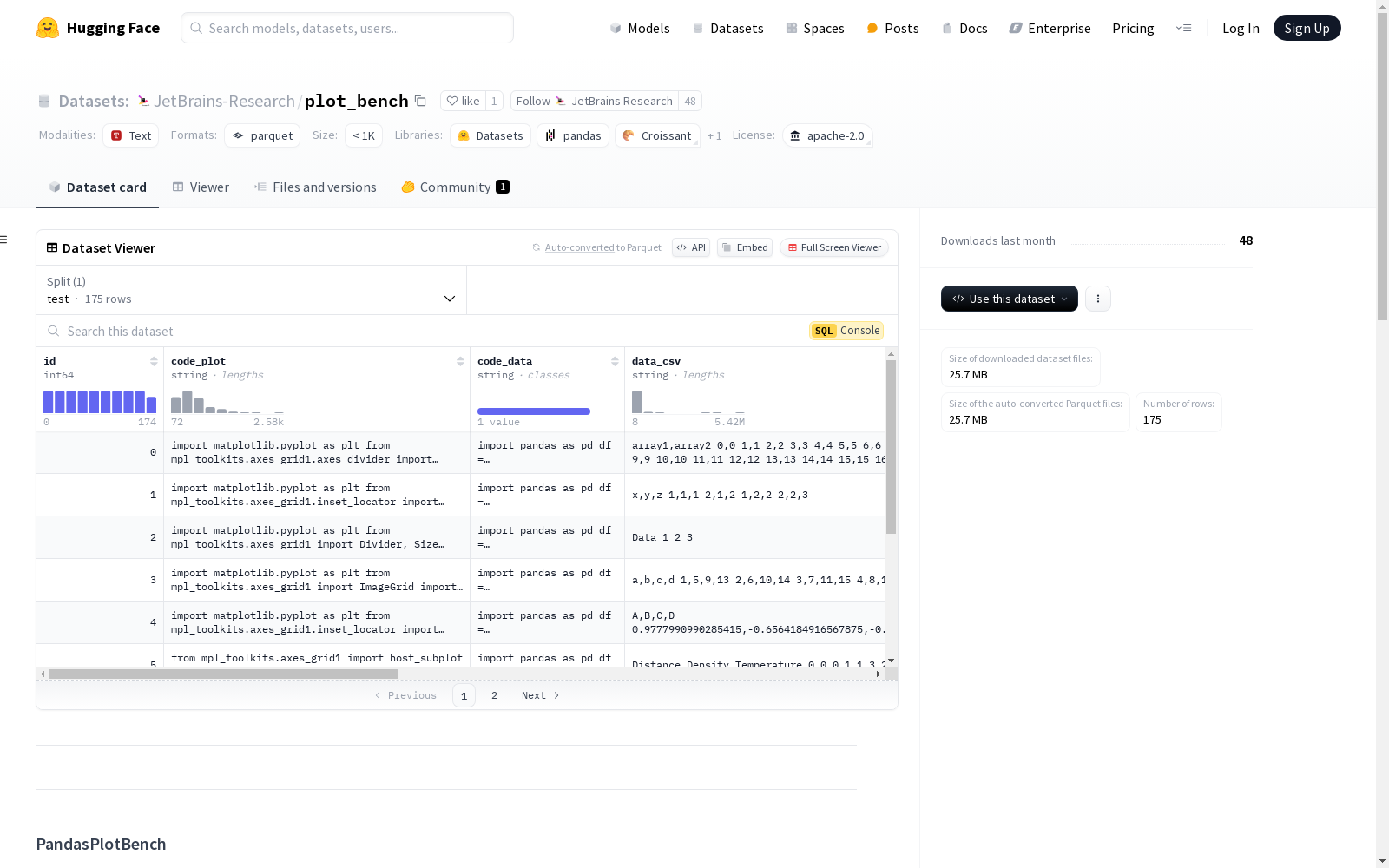Image resolution: width=1389 pixels, height=868 pixels.
Task: Open Spaces in the top navigation
Action: [x=815, y=28]
